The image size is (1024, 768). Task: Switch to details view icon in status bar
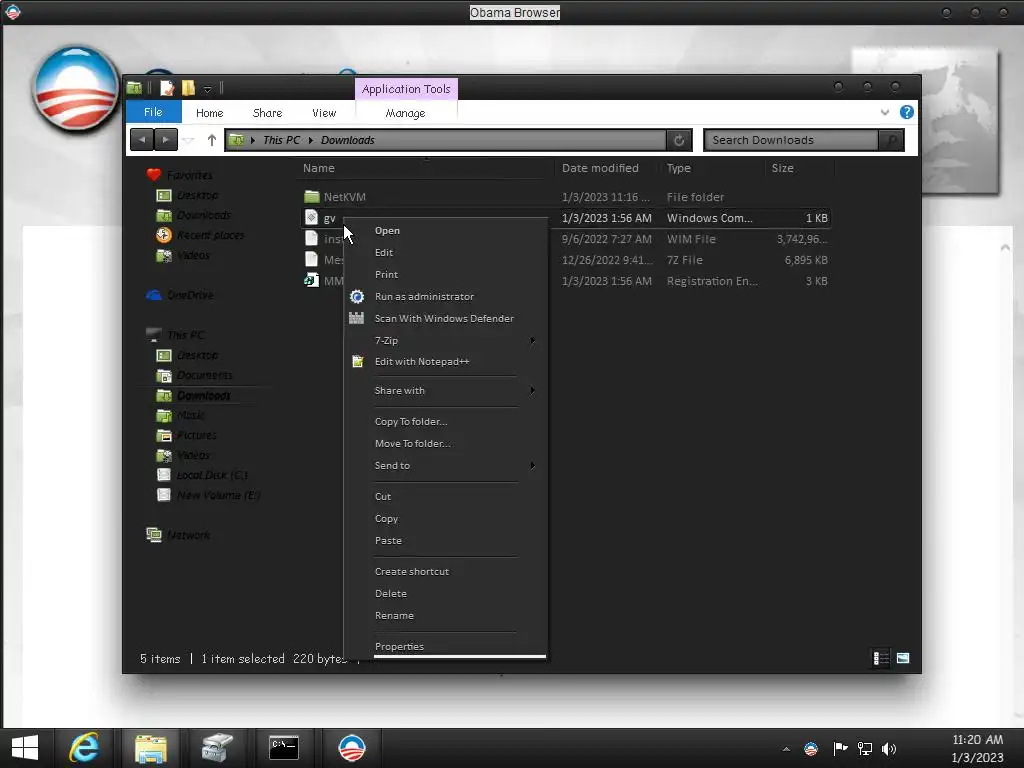pos(881,658)
